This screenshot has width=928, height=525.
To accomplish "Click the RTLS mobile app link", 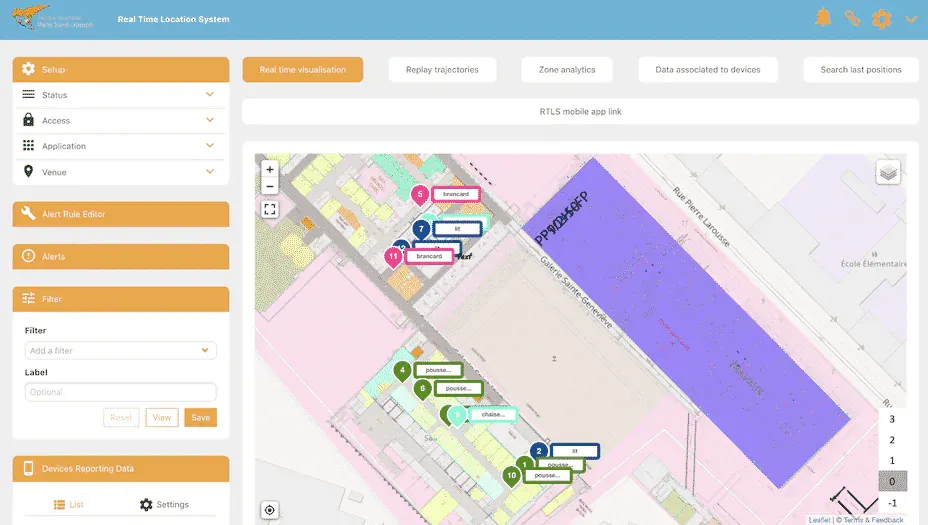I will pyautogui.click(x=581, y=111).
